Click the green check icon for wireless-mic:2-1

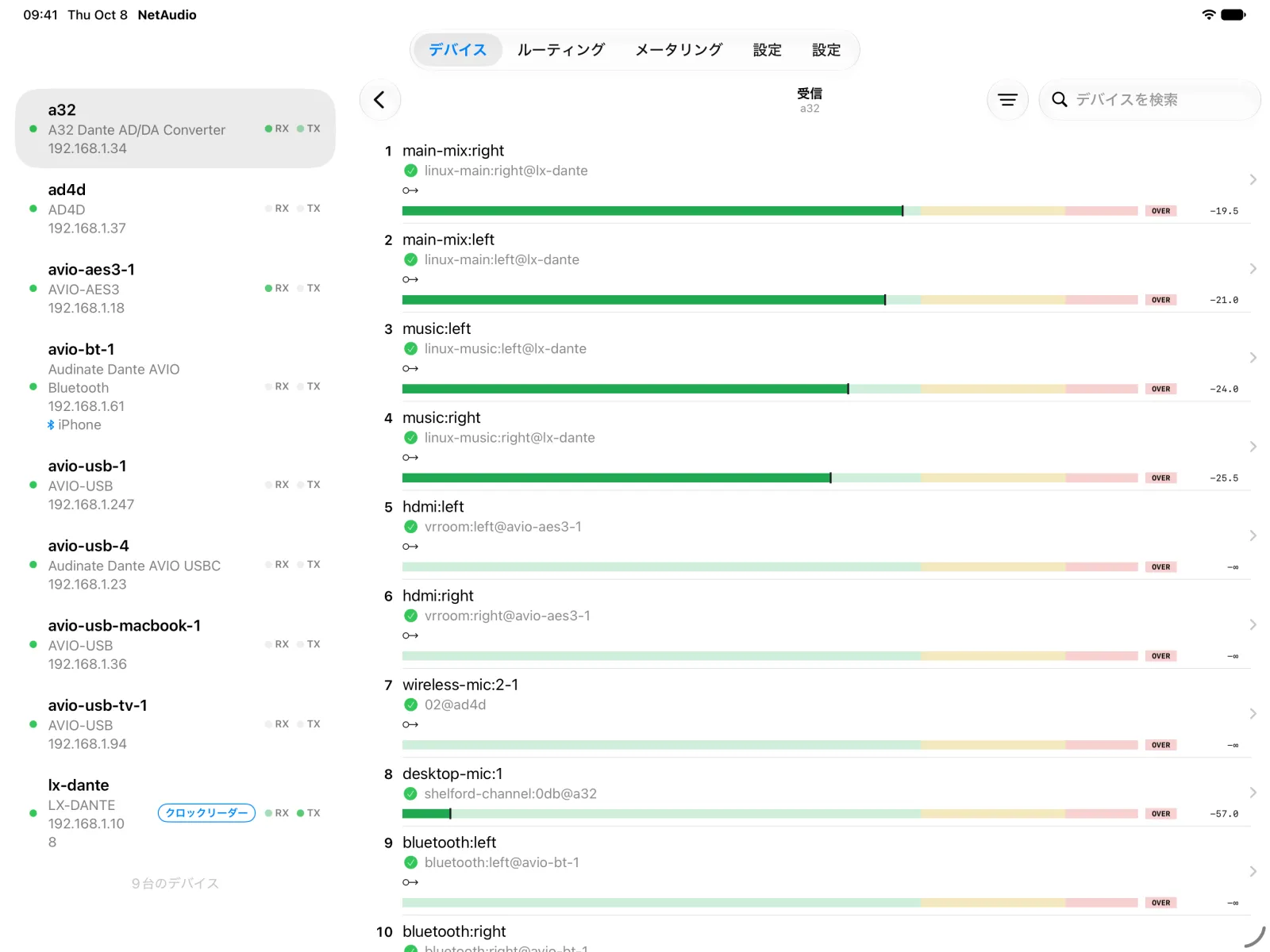[x=411, y=704]
